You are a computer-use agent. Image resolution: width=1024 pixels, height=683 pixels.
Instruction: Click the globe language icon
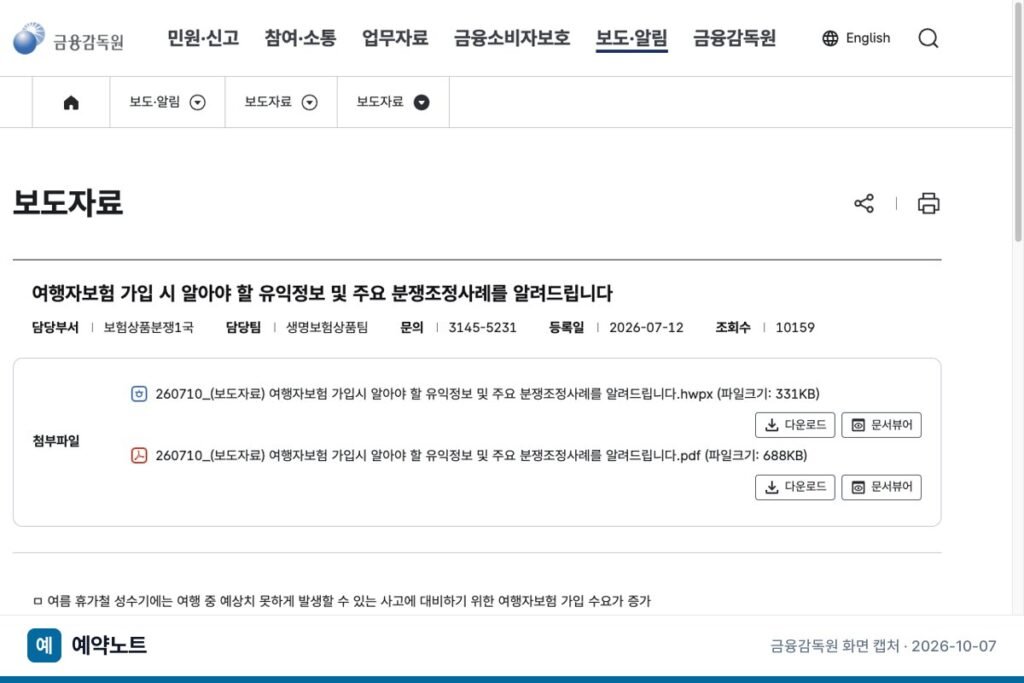[830, 39]
